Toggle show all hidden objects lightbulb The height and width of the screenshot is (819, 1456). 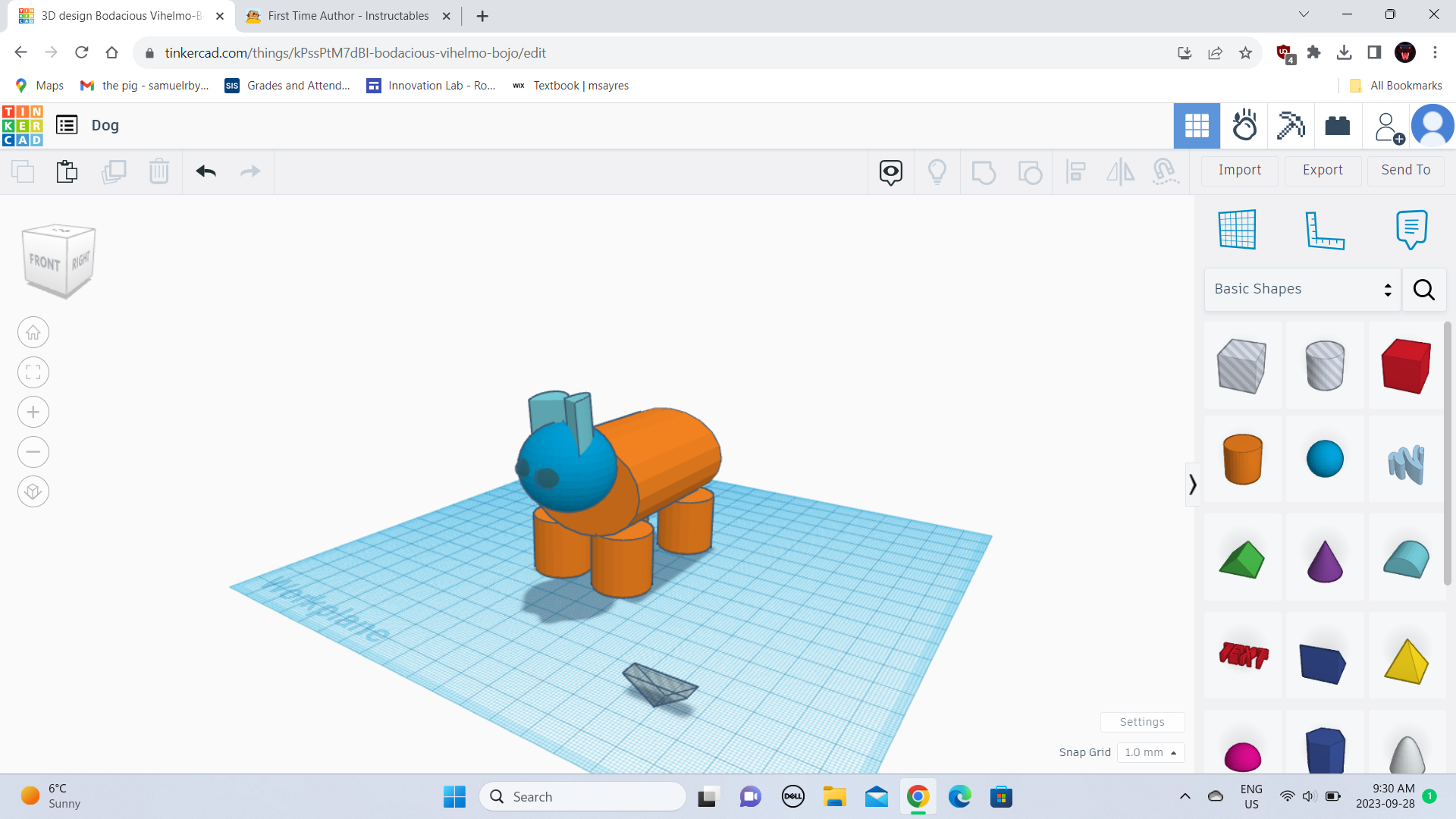coord(937,171)
